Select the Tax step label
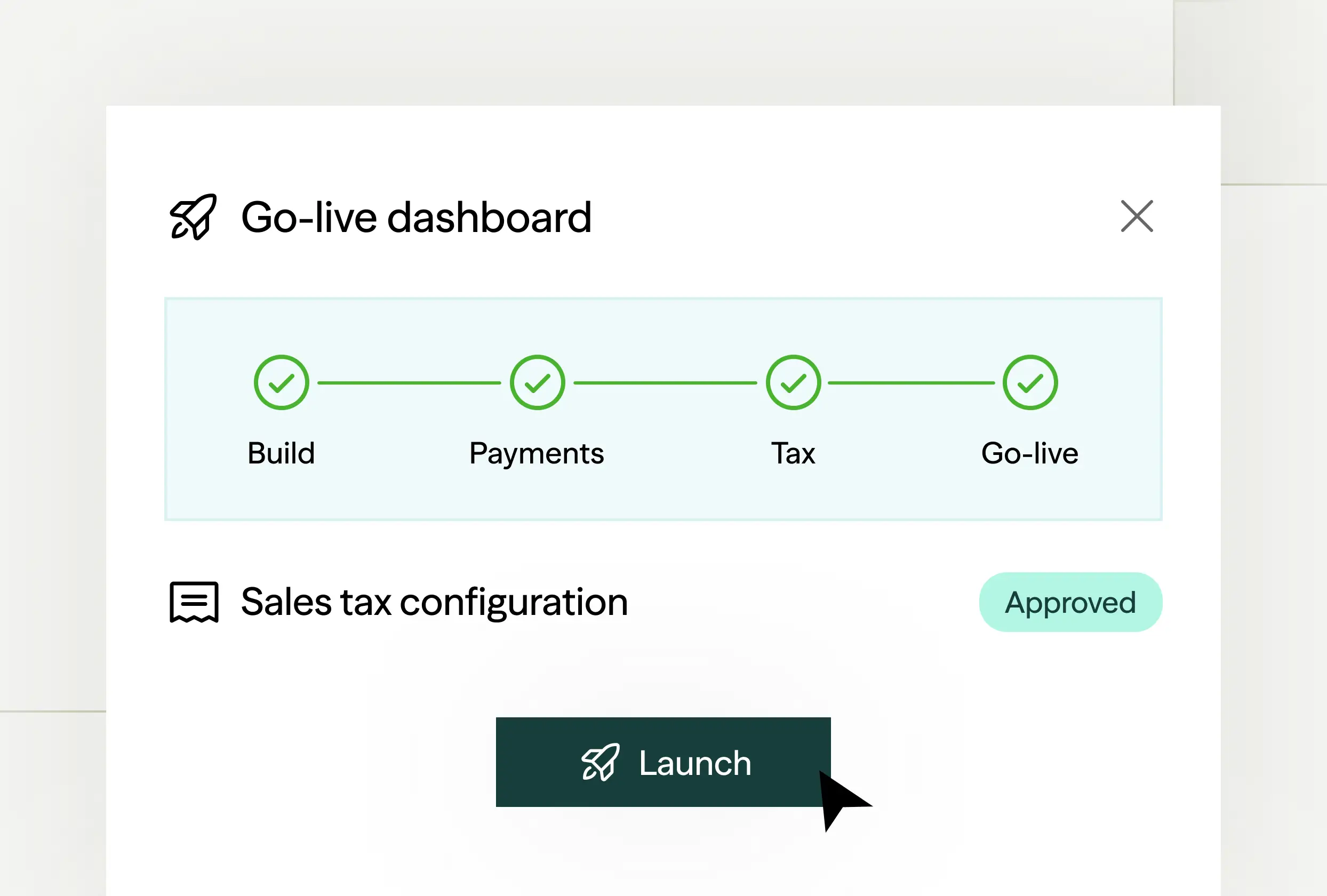The width and height of the screenshot is (1327, 896). [793, 453]
